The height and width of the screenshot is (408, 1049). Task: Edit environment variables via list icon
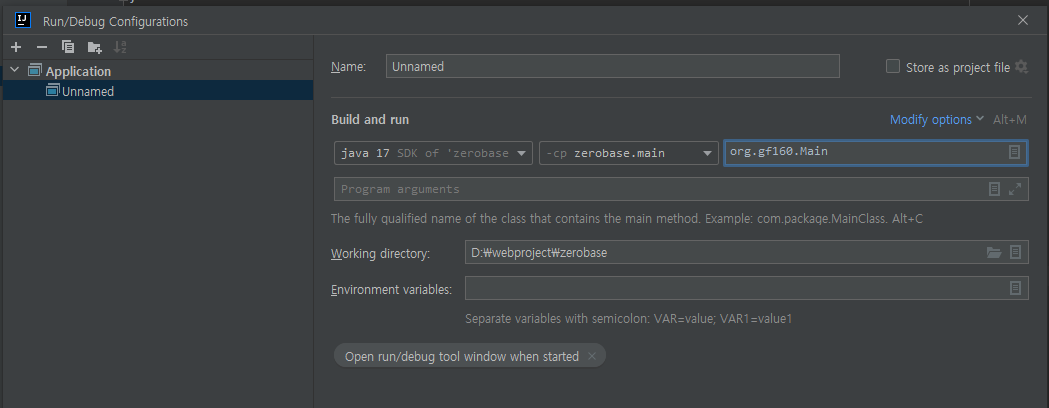pyautogui.click(x=1015, y=288)
